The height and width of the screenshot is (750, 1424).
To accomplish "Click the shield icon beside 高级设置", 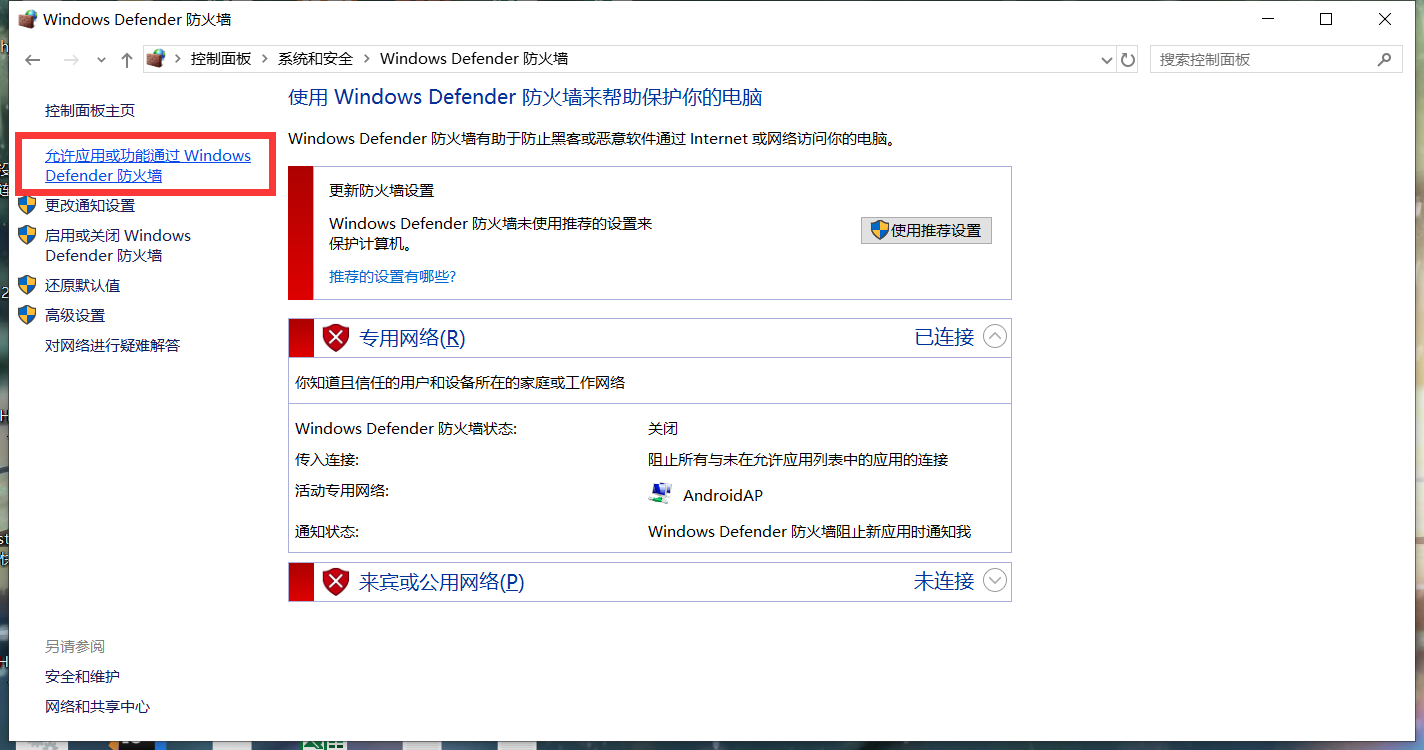I will pyautogui.click(x=27, y=315).
